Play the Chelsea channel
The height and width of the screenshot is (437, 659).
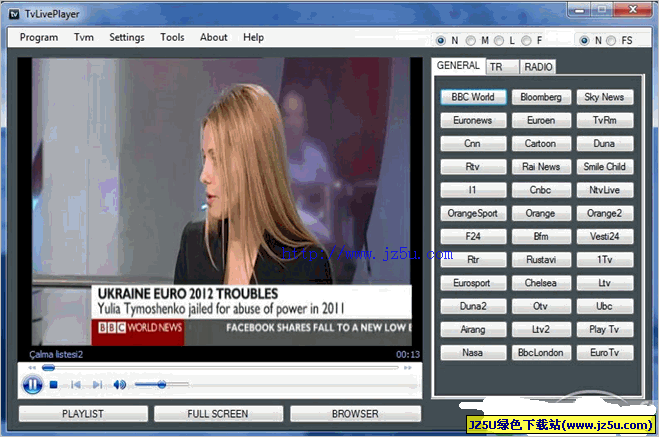[x=541, y=283]
